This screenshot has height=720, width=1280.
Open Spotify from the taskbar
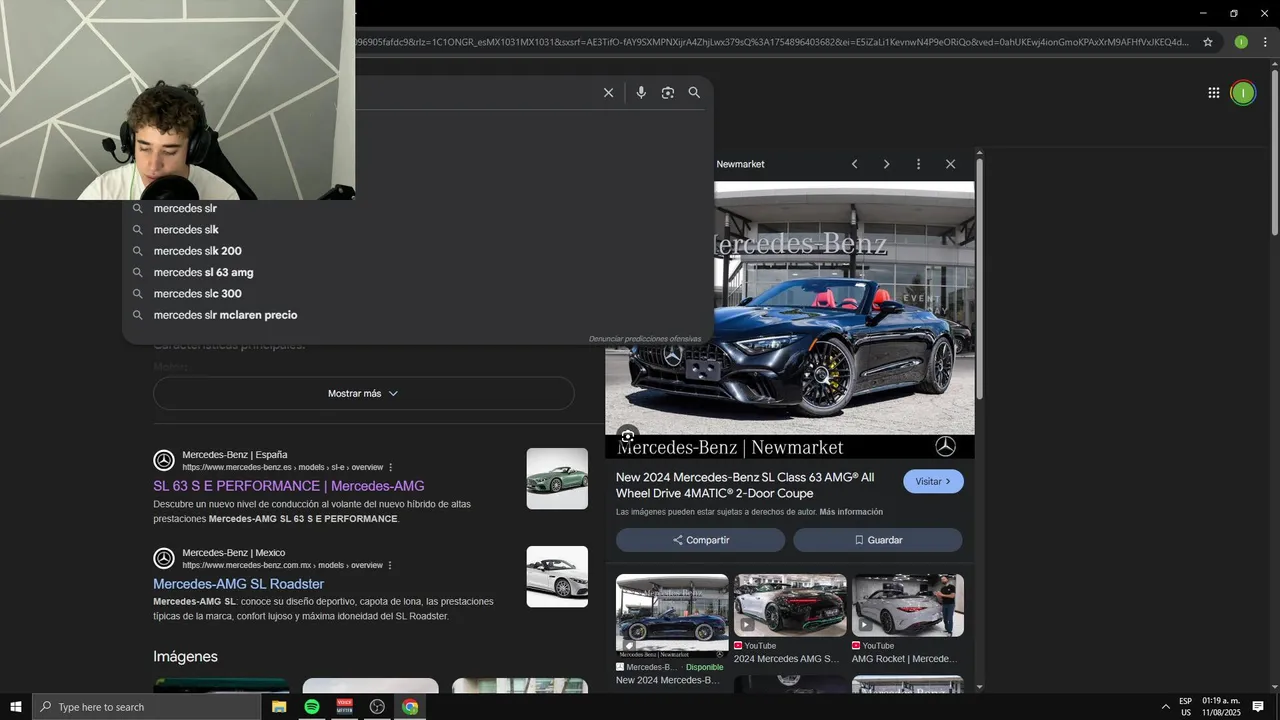(x=312, y=707)
